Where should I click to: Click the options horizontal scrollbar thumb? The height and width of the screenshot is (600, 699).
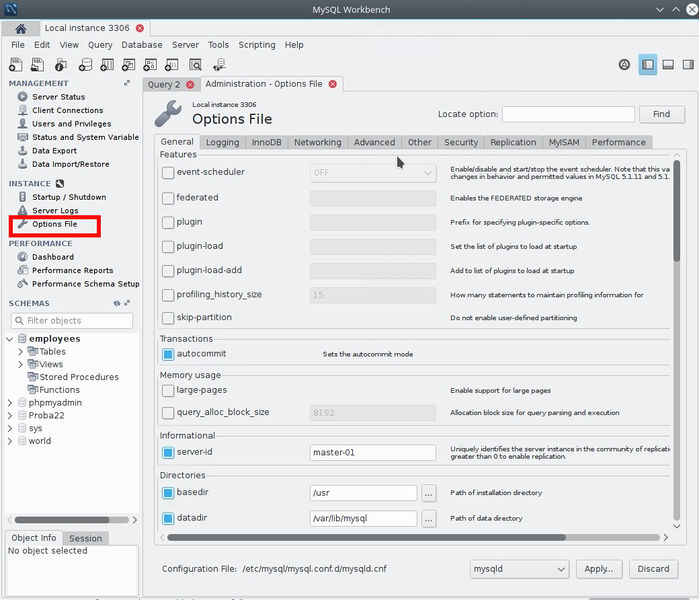[x=366, y=538]
